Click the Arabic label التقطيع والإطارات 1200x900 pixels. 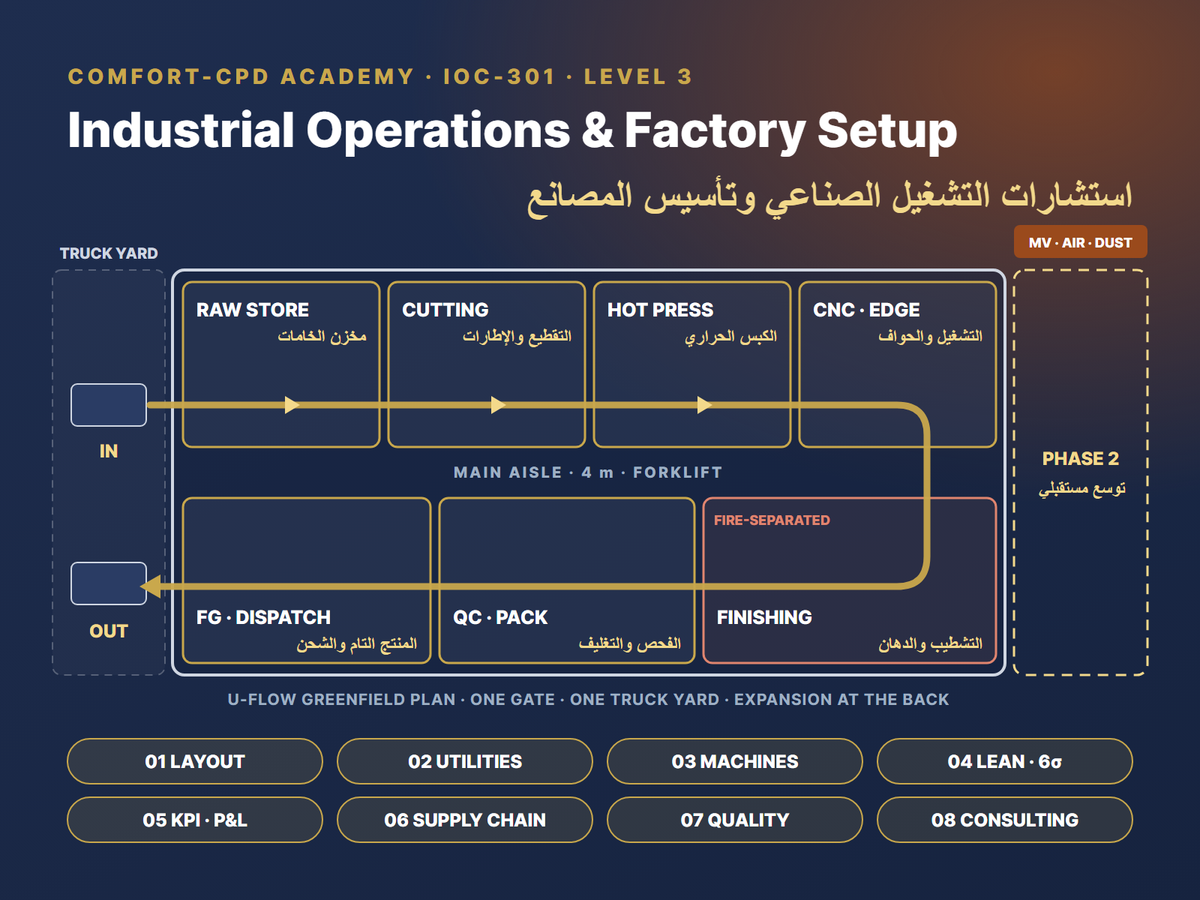517,337
